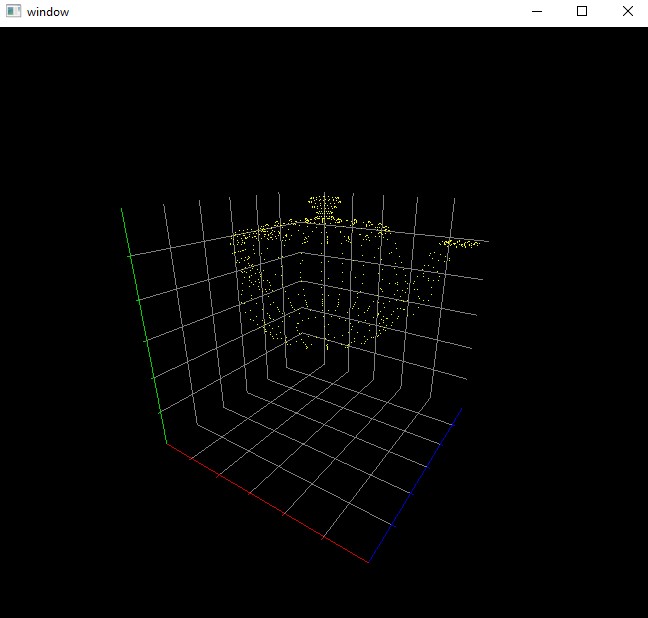648x618 pixels.
Task: Close the window
Action: pyautogui.click(x=628, y=11)
